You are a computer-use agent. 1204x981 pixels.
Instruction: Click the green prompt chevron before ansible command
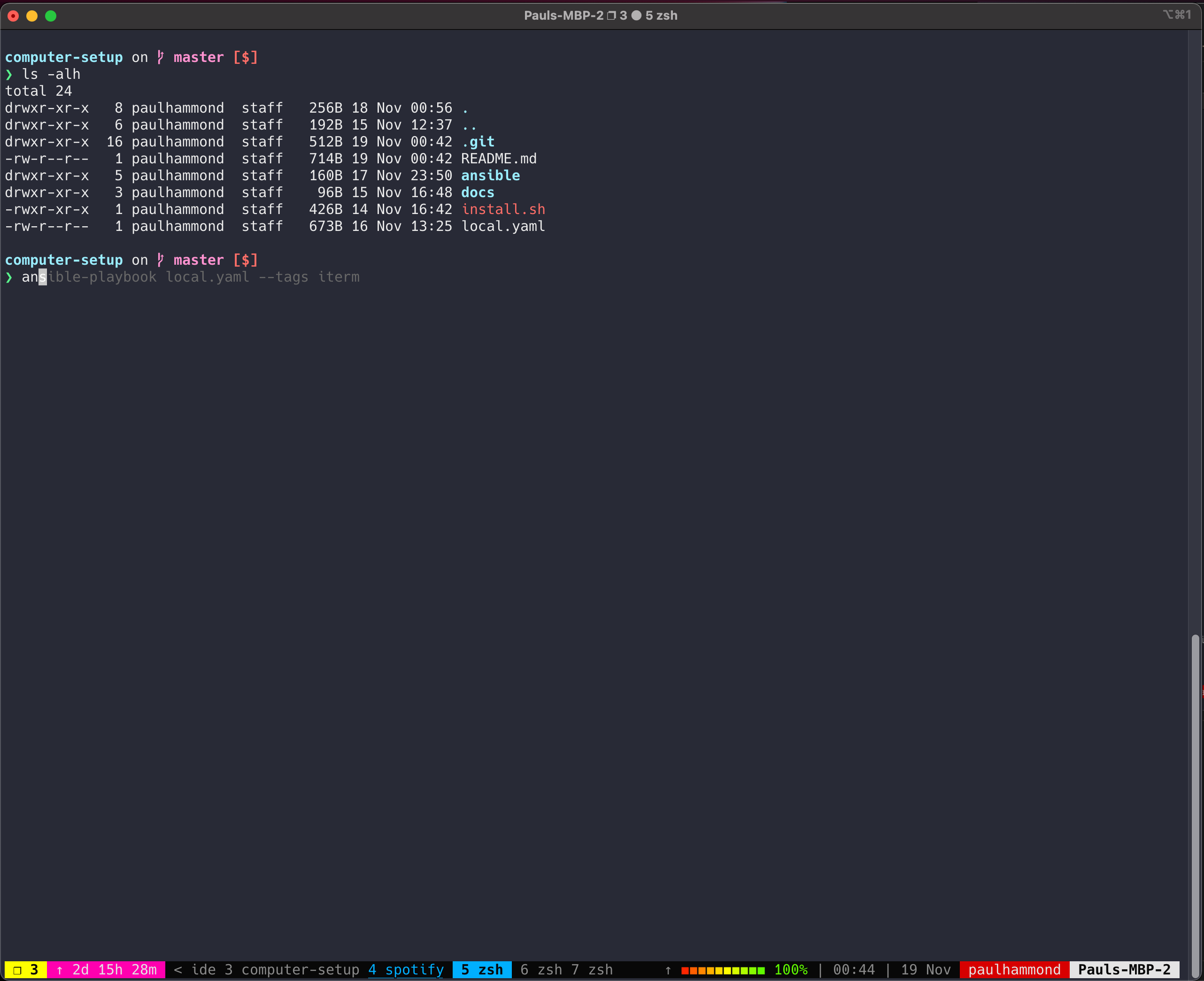click(9, 277)
